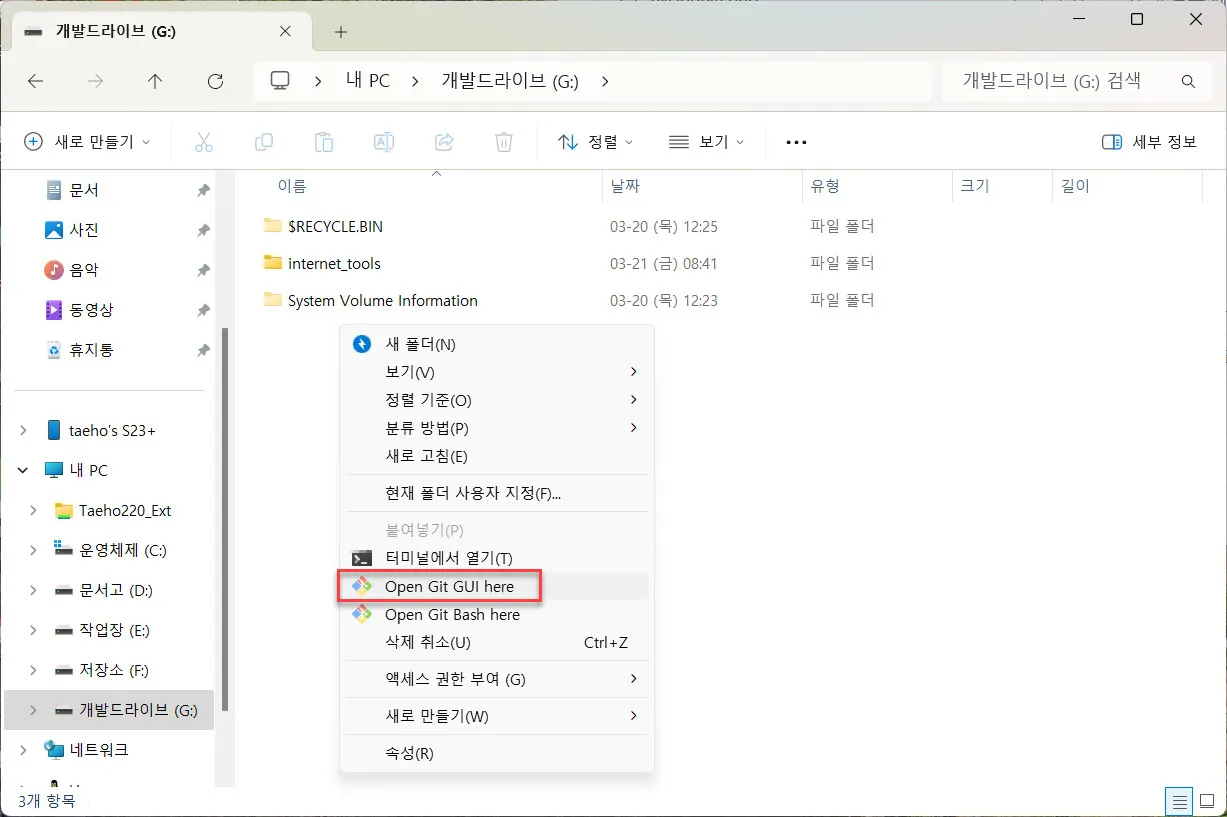The image size is (1227, 817).
Task: Click the Paste icon in the toolbar
Action: (x=324, y=141)
